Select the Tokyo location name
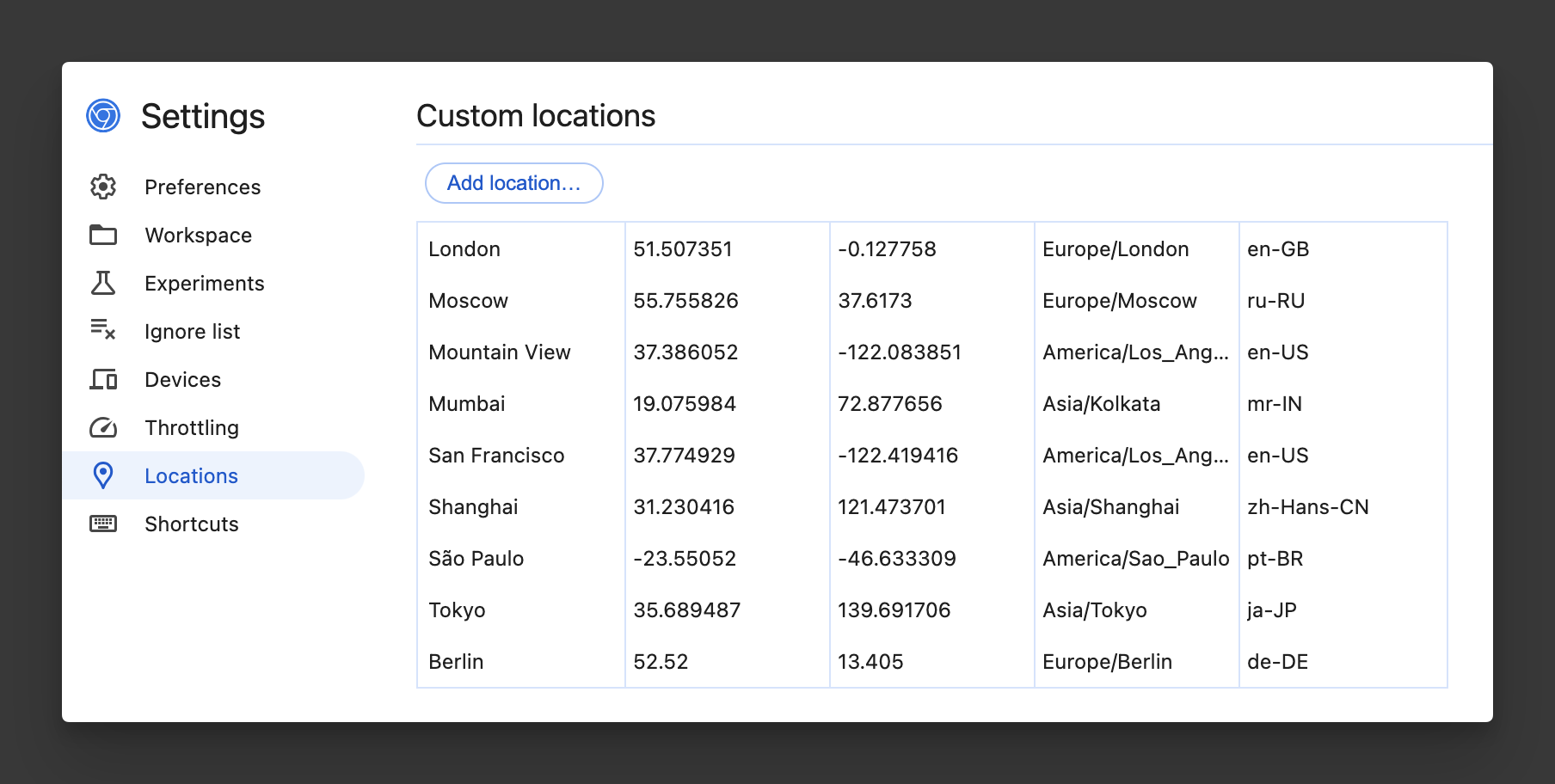 click(x=457, y=610)
